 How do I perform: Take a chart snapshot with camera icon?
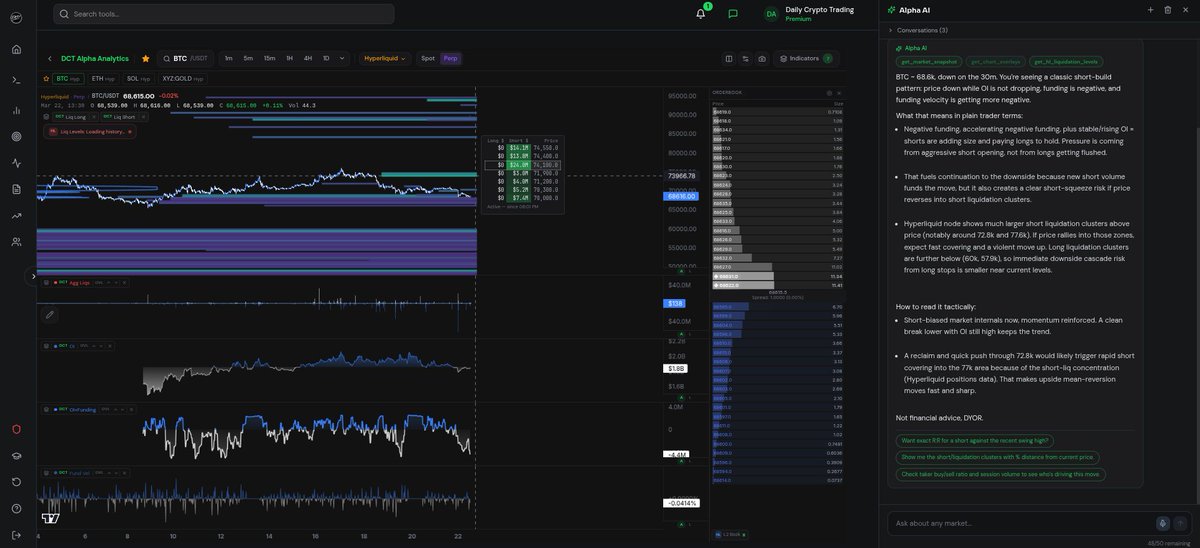(x=762, y=58)
